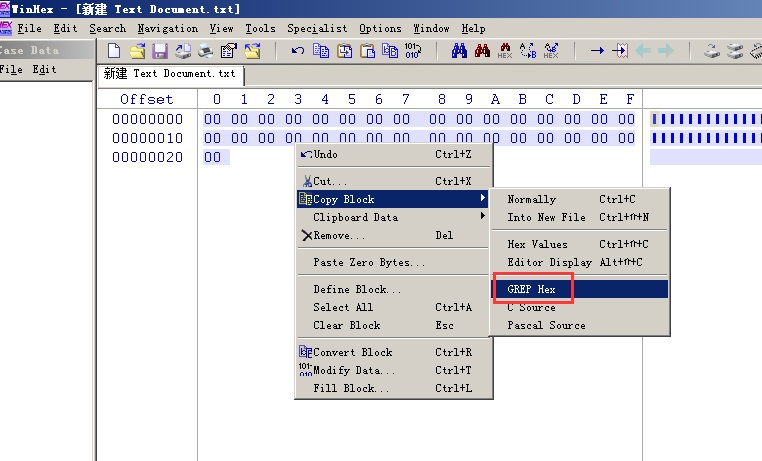762x461 pixels.
Task: Click offset row 00000010 label
Action: [x=147, y=138]
